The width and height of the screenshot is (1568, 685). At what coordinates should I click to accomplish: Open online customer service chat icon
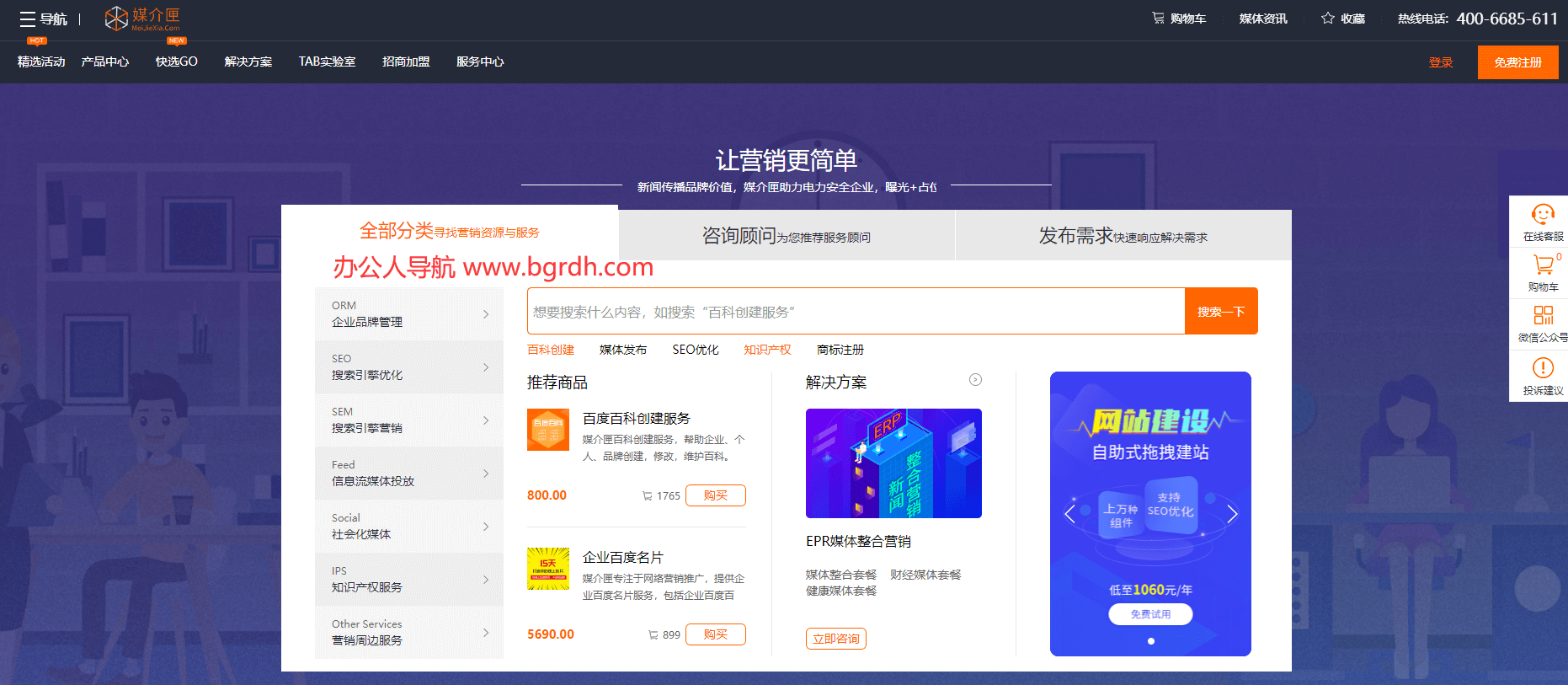(x=1543, y=215)
